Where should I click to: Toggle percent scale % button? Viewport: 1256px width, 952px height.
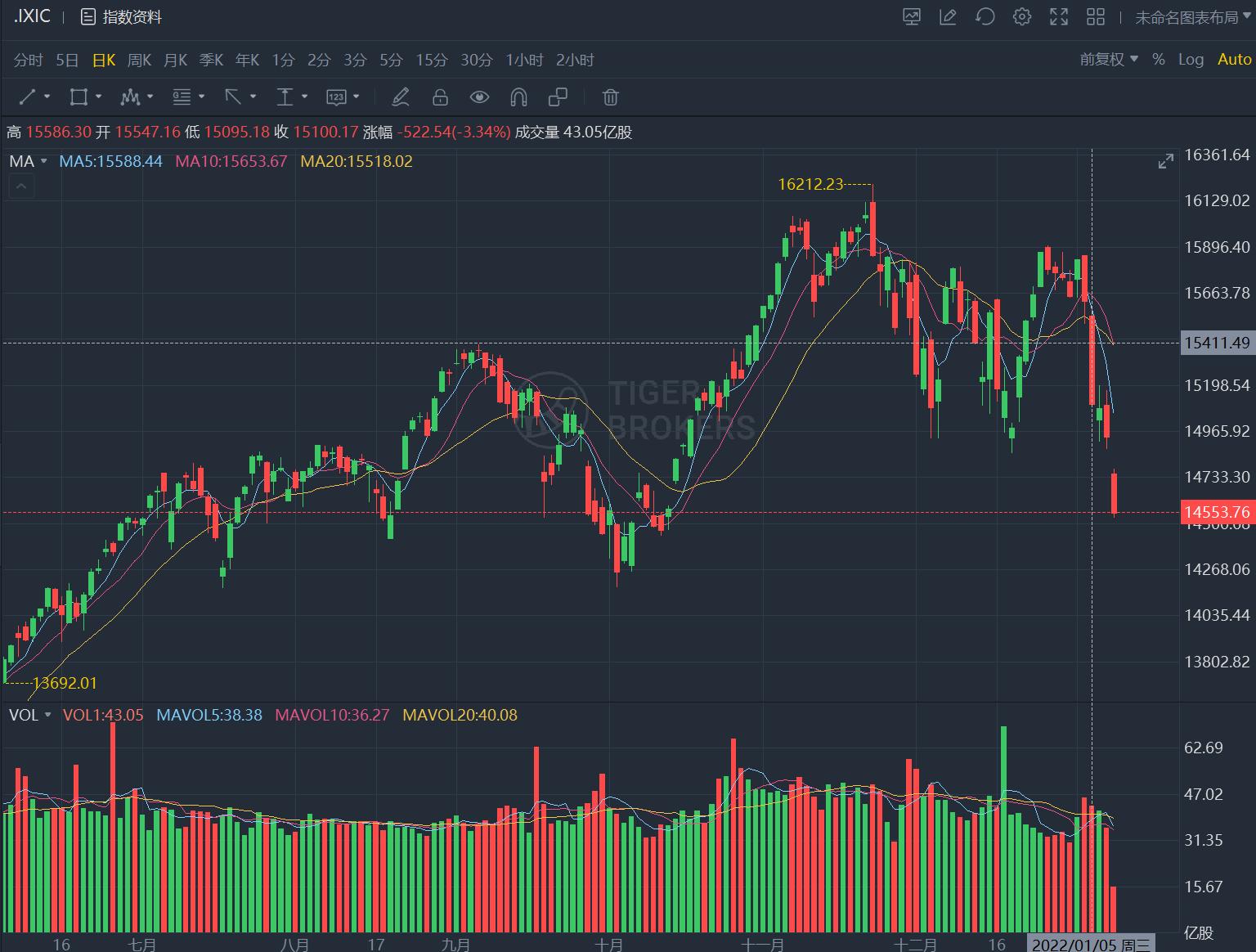(x=1158, y=60)
